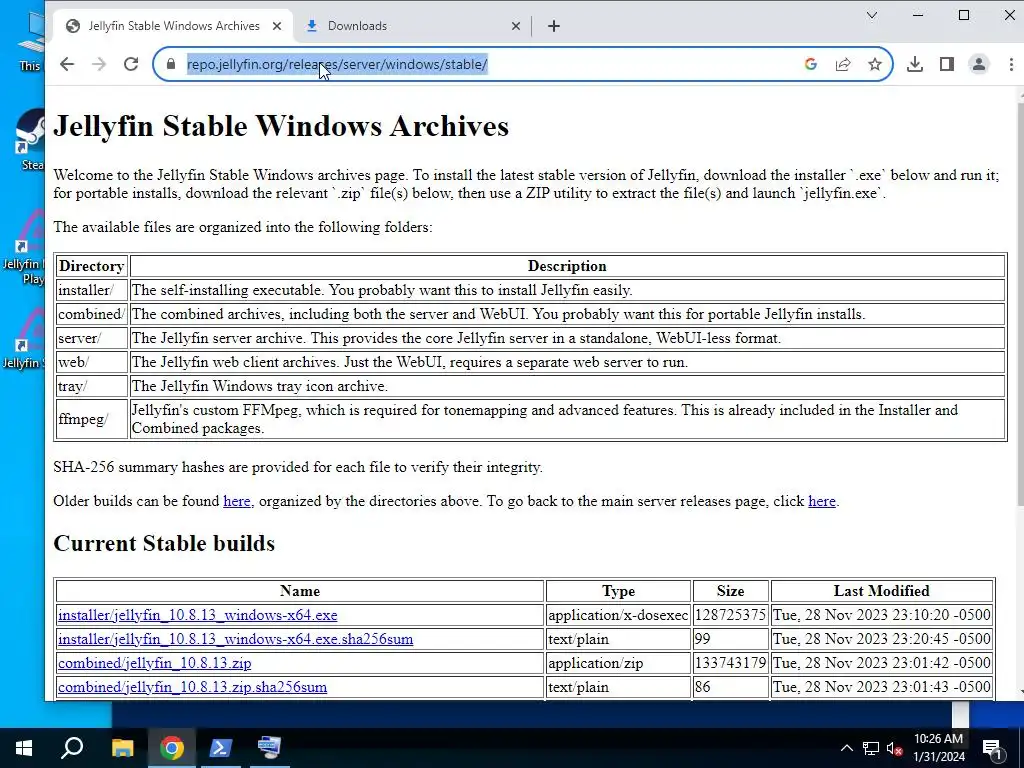Open File Explorer from taskbar
The width and height of the screenshot is (1024, 768).
(x=122, y=748)
